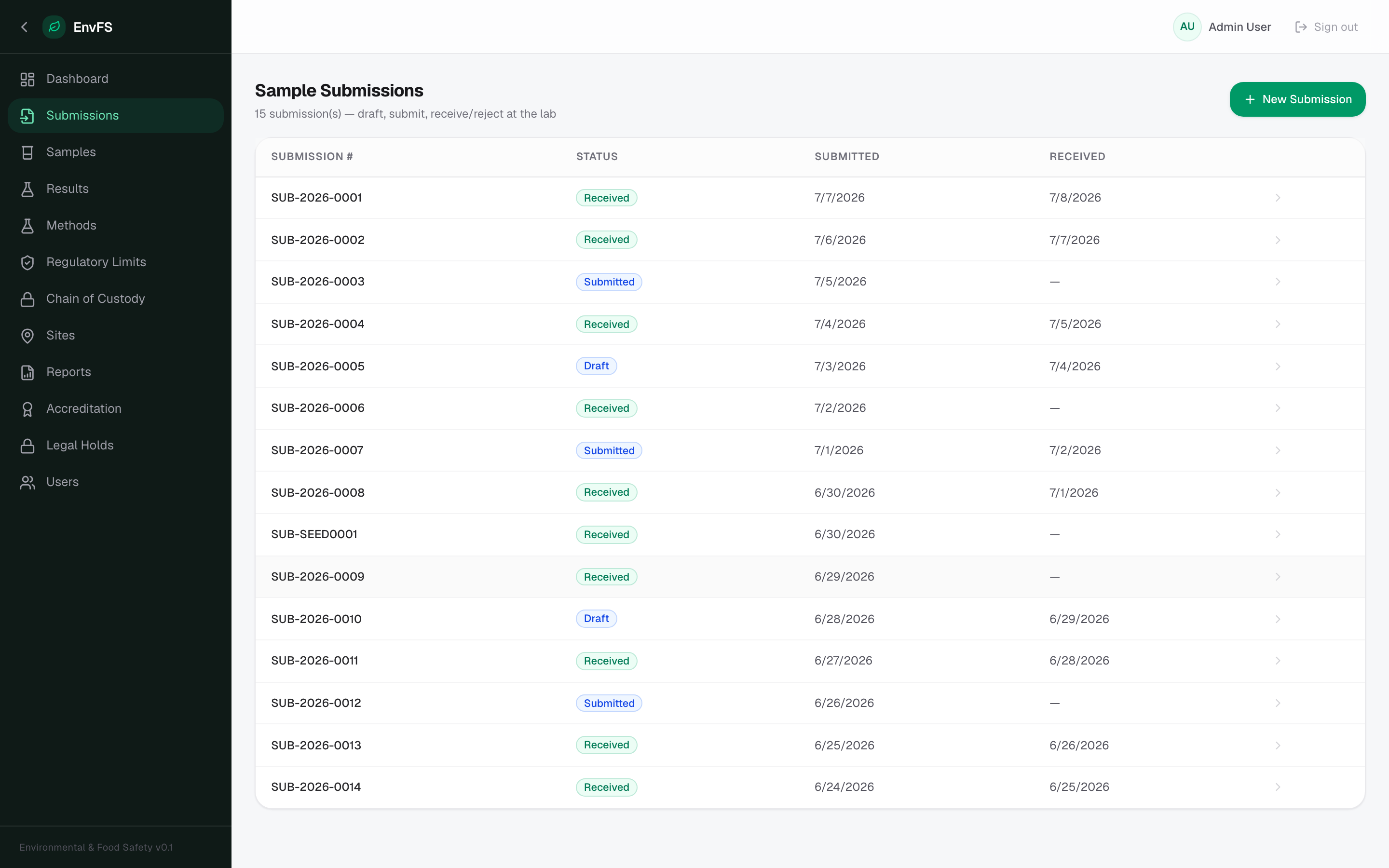Click the chevron on SUB-2026-0009 row

pyautogui.click(x=1278, y=576)
